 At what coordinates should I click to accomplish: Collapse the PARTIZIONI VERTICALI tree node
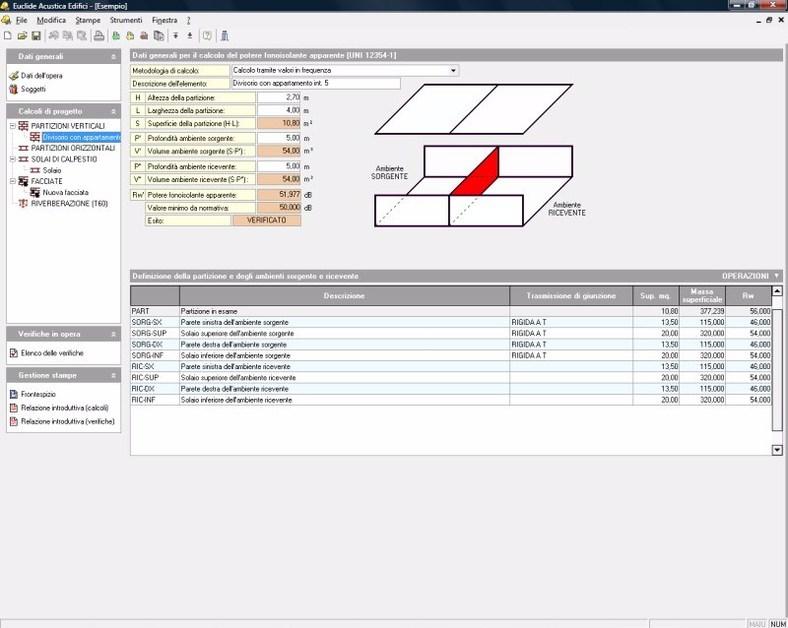coord(12,126)
